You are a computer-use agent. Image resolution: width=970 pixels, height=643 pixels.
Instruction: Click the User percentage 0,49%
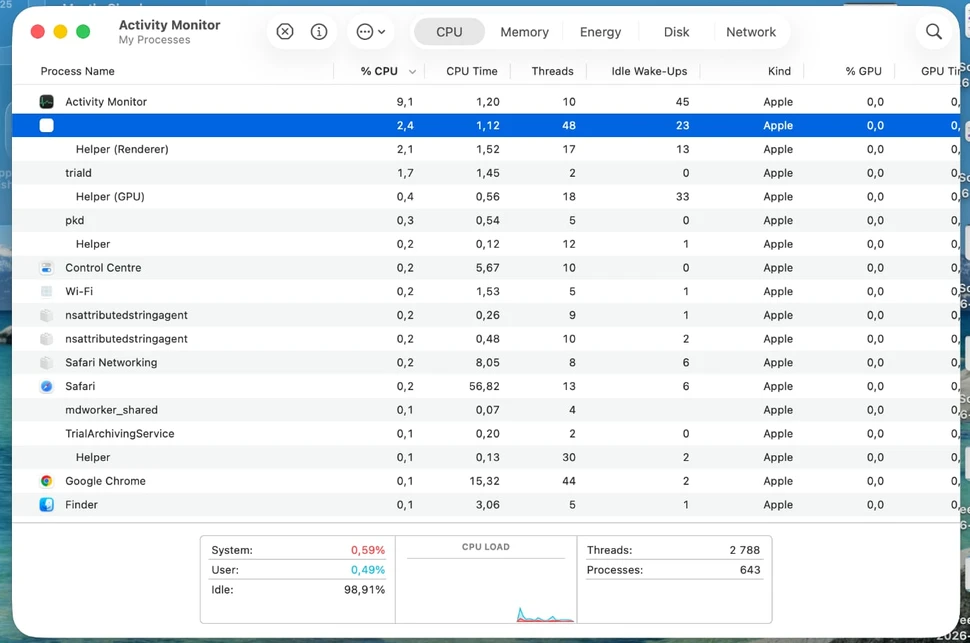(367, 570)
